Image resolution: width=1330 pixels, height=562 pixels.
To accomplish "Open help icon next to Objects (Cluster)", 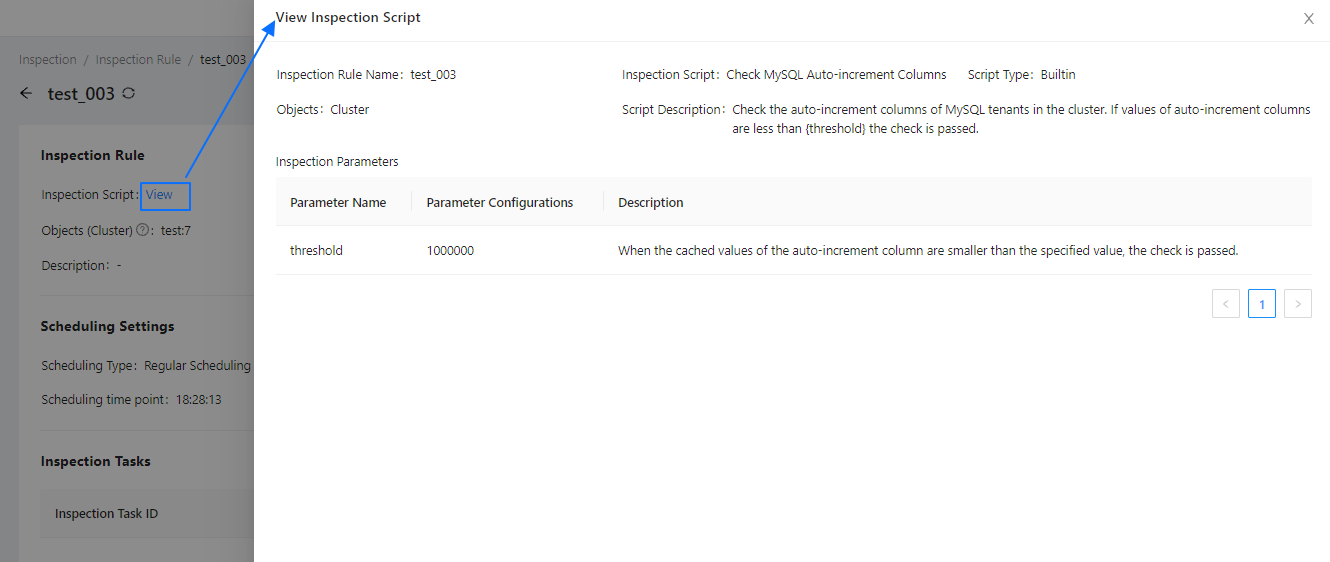I will coord(143,230).
